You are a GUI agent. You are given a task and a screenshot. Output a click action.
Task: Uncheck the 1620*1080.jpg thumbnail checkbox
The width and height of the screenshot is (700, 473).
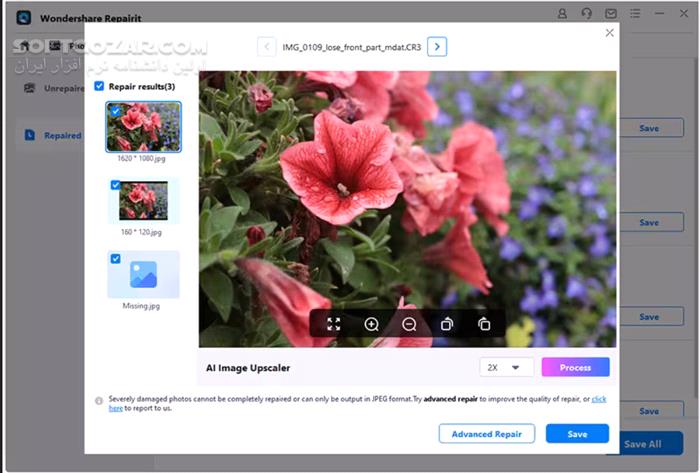pyautogui.click(x=115, y=111)
